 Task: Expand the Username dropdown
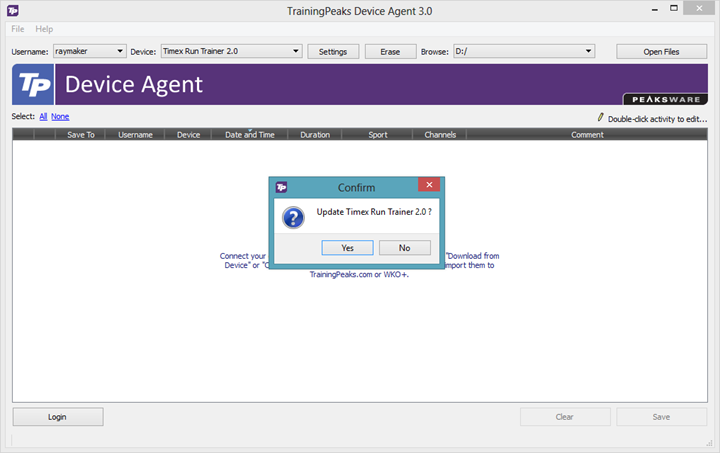119,51
